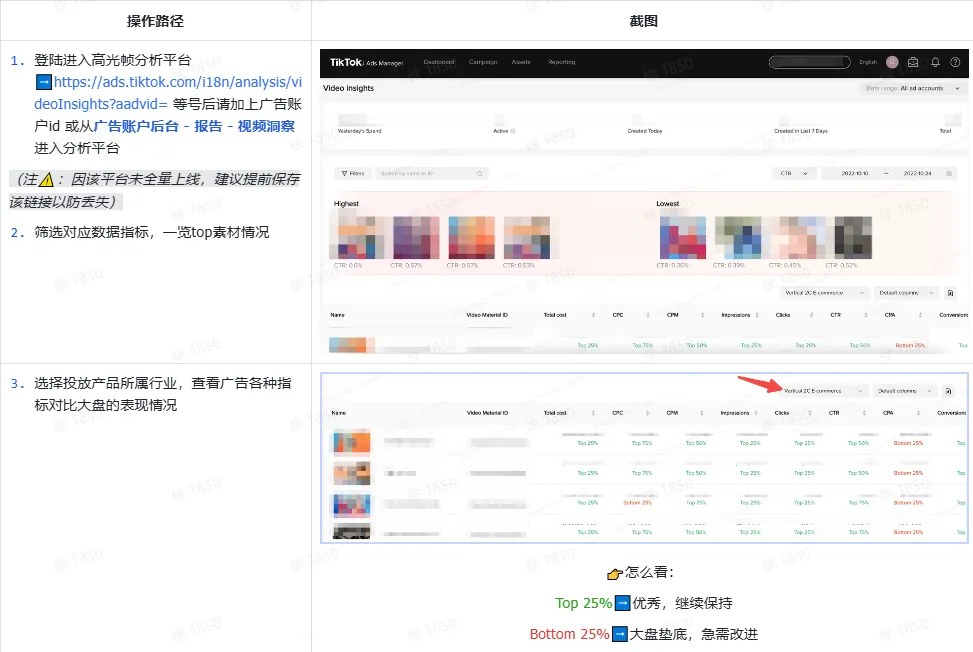This screenshot has width=973, height=652.
Task: Open the CTR metric dropdown near the dates
Action: click(794, 174)
